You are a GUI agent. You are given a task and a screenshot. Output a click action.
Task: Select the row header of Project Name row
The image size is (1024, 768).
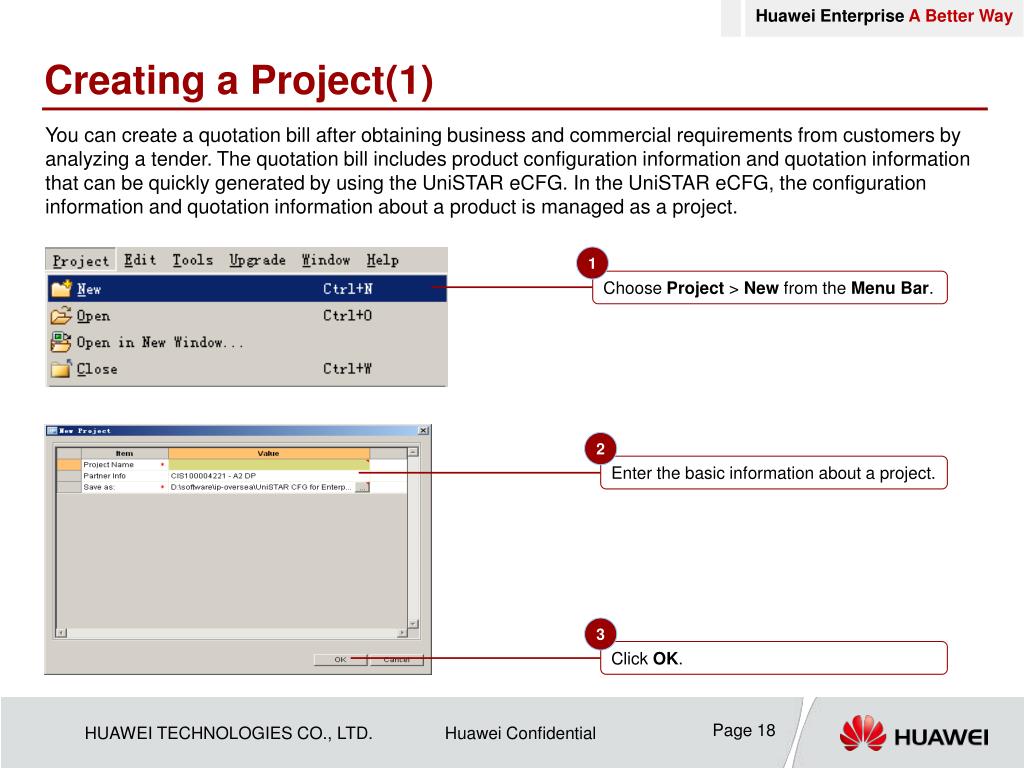point(69,464)
